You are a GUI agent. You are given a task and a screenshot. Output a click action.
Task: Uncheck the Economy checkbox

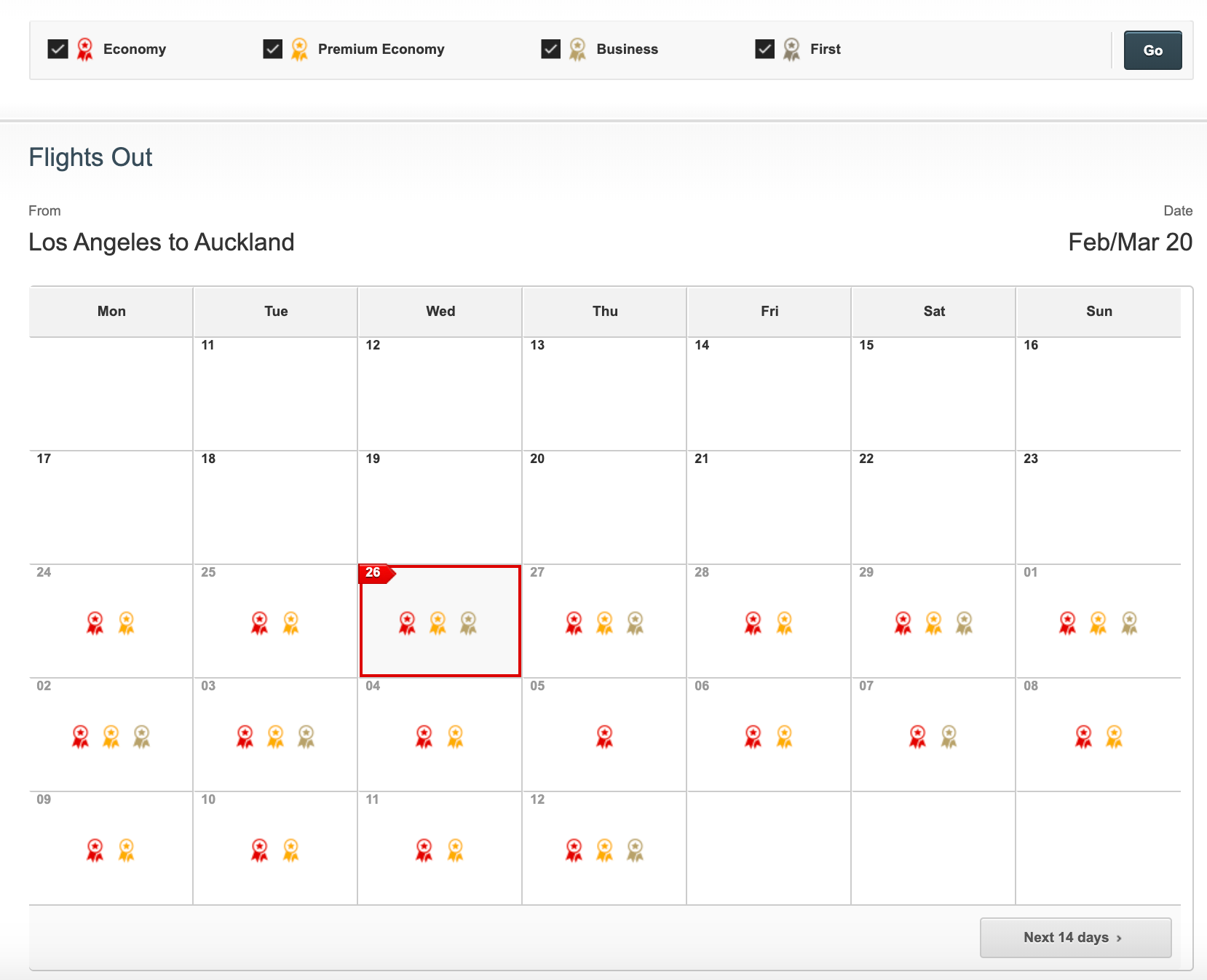[x=58, y=49]
